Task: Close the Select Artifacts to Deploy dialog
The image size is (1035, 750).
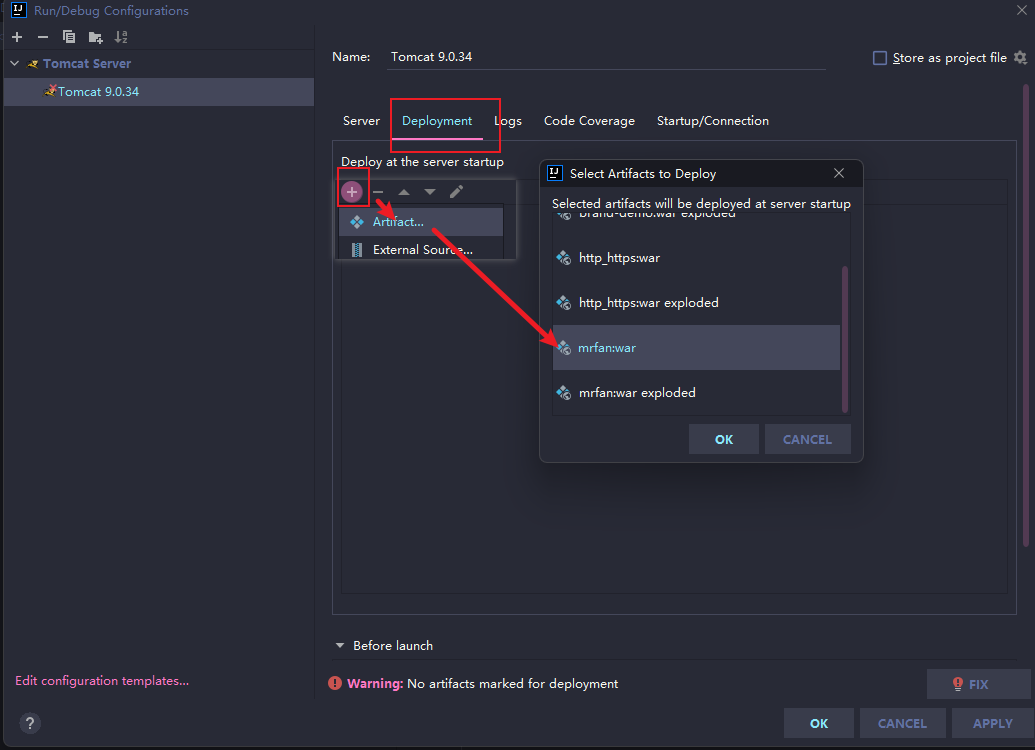Action: pyautogui.click(x=839, y=173)
